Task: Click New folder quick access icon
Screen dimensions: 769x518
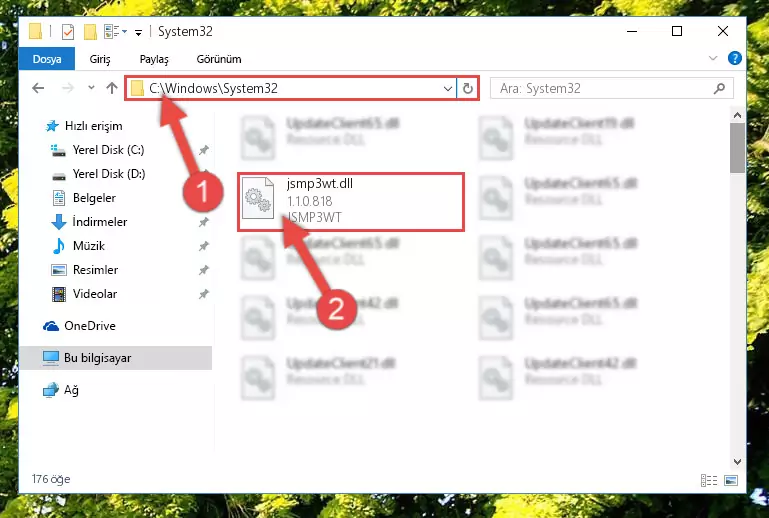Action: [90, 32]
